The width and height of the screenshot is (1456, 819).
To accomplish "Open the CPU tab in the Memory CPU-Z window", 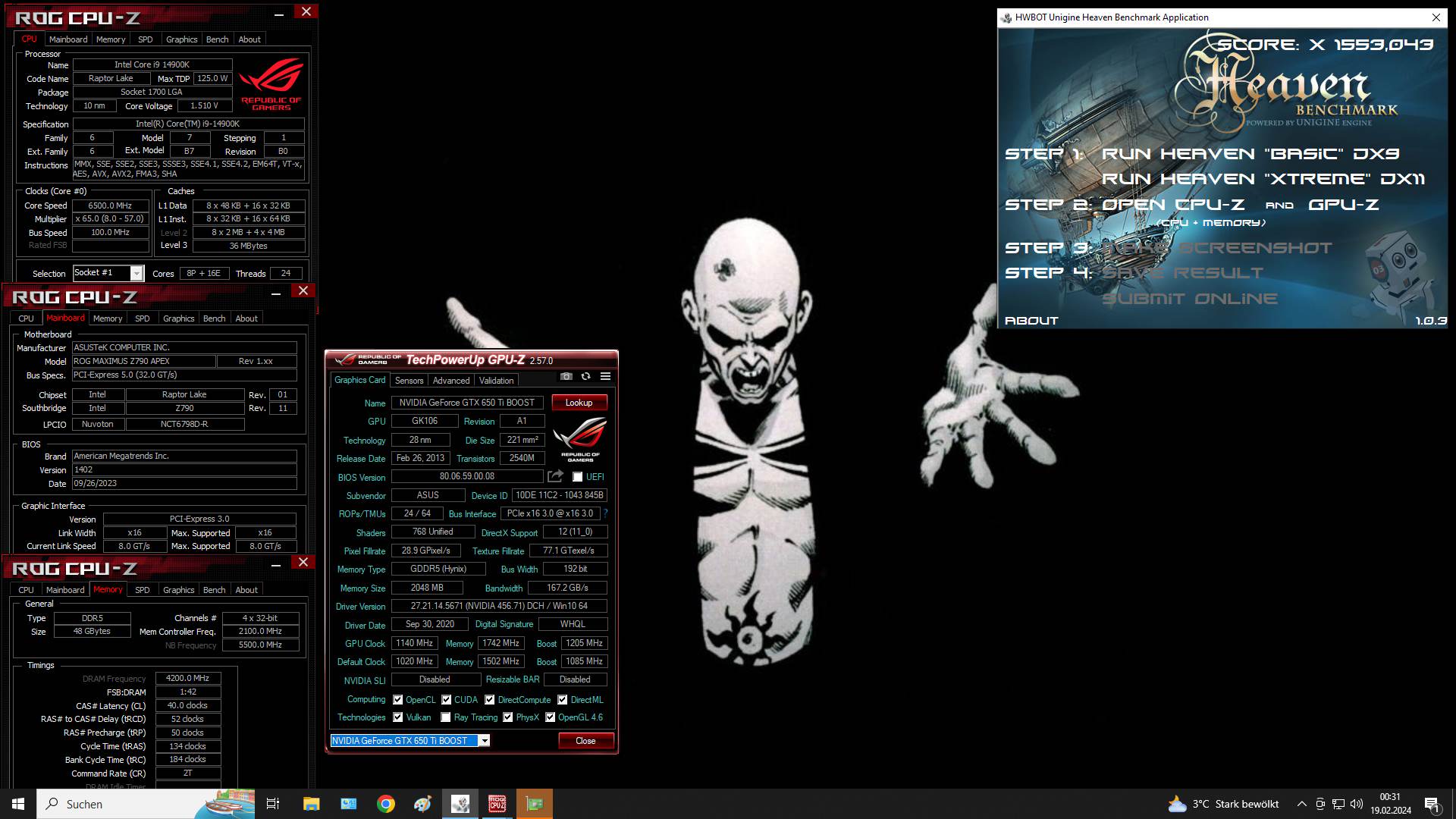I will [26, 590].
